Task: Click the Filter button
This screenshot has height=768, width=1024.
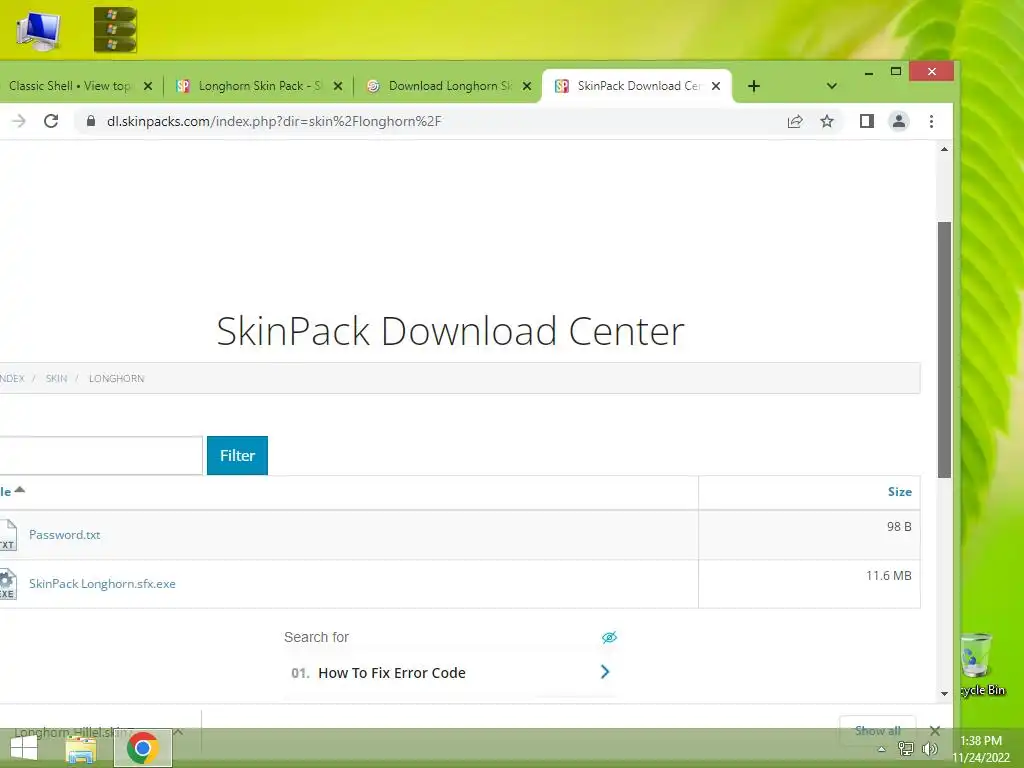Action: tap(237, 455)
